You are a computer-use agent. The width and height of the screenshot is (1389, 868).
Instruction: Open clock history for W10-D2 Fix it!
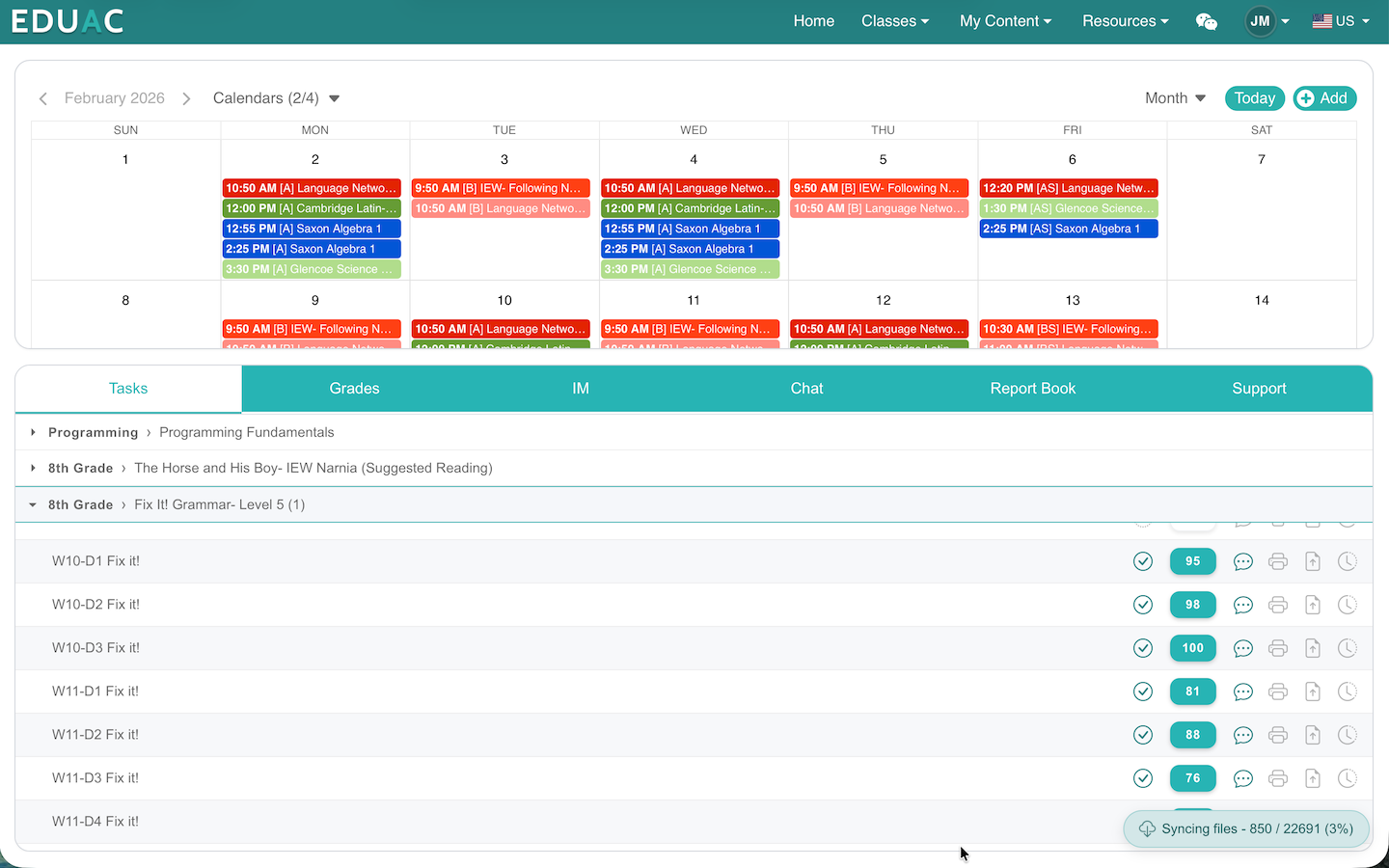click(x=1348, y=605)
